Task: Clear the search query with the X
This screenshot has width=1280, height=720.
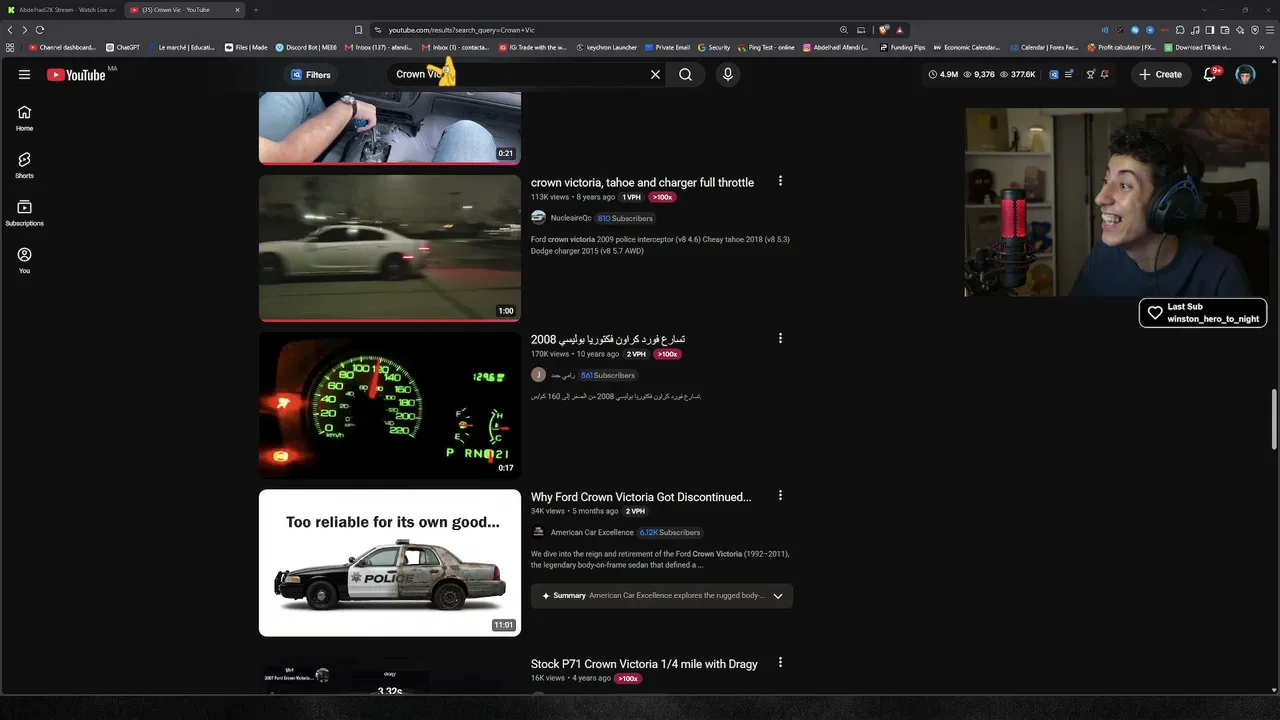Action: tap(655, 74)
